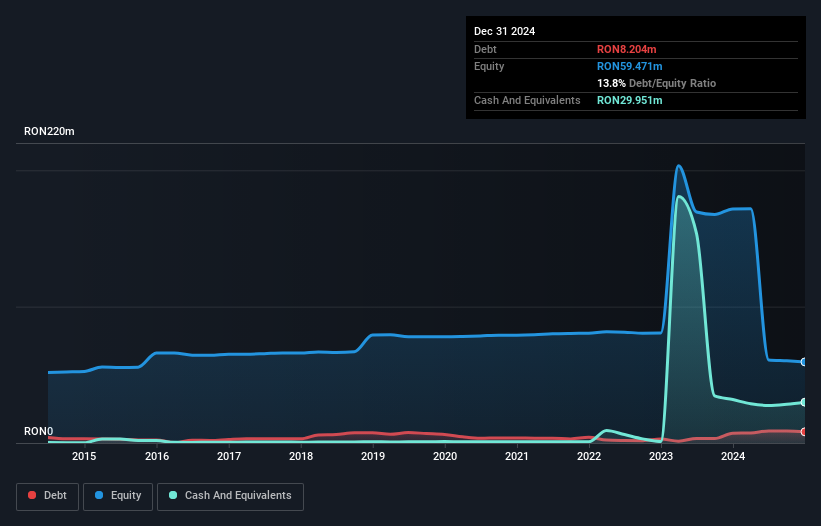Click the Equity line peak in 2023
Viewport: 821px width, 526px height.
679,166
